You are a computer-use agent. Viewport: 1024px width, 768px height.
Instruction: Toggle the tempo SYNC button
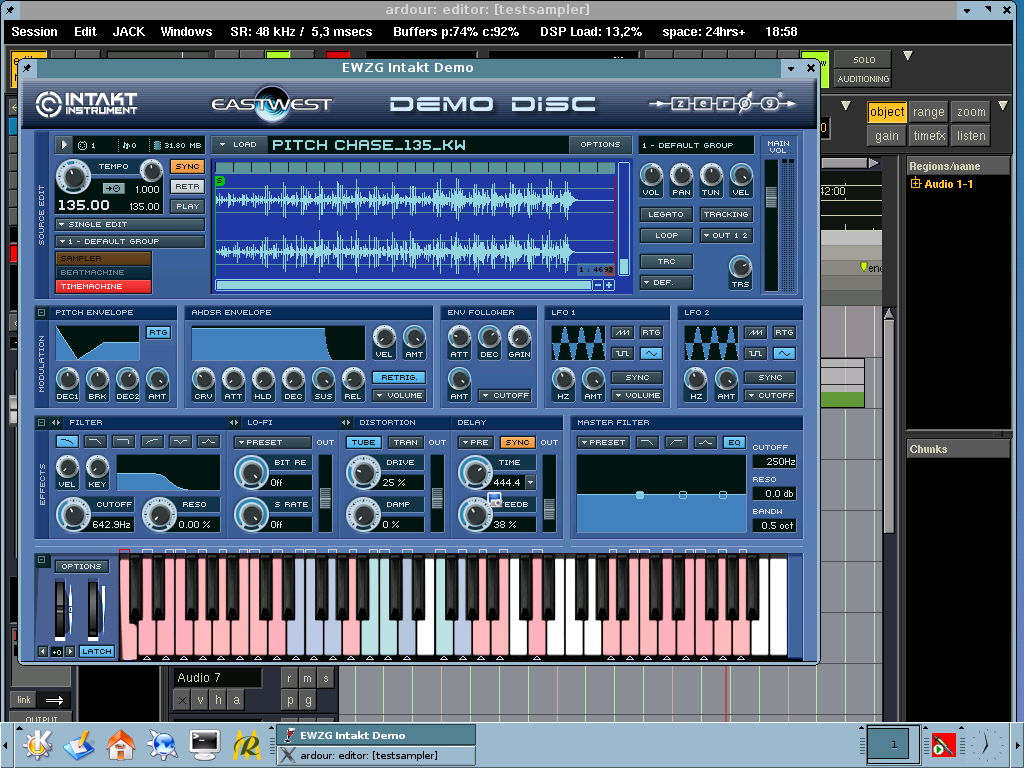(x=187, y=166)
